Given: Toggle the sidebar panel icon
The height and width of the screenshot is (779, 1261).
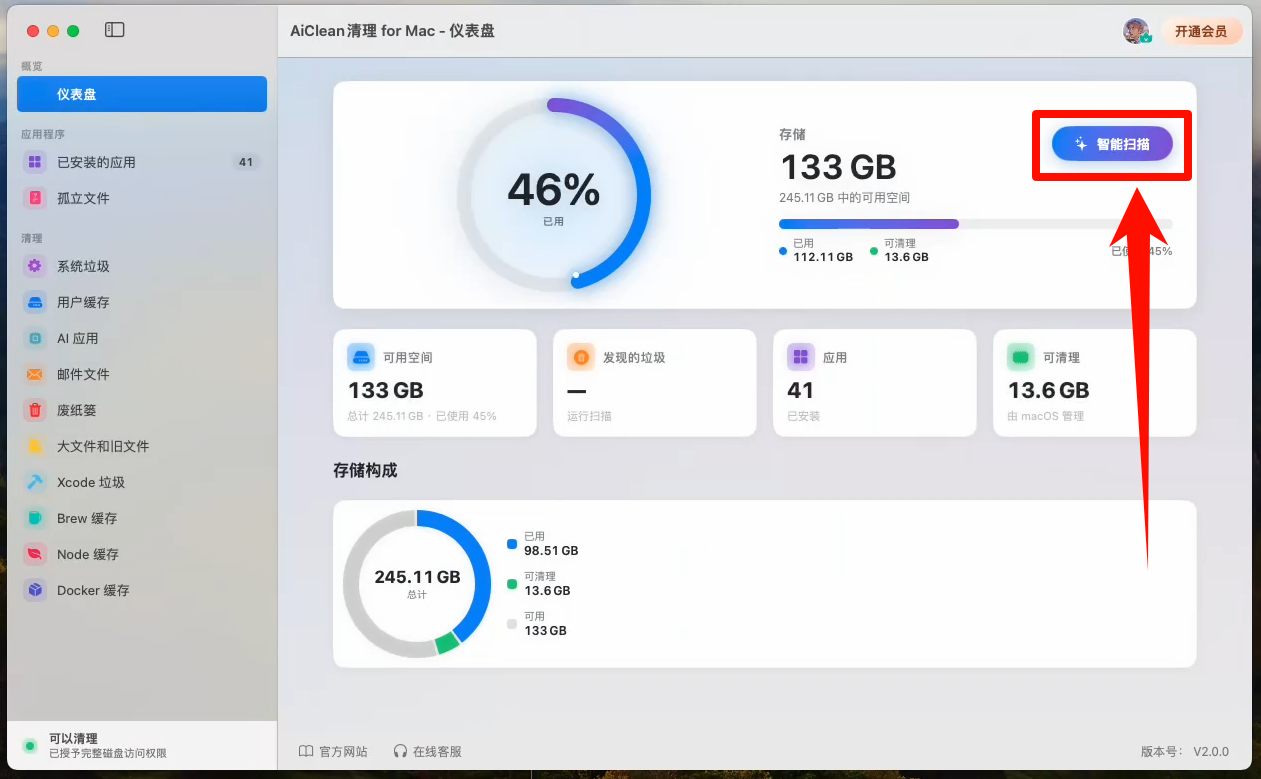Looking at the screenshot, I should tap(115, 30).
